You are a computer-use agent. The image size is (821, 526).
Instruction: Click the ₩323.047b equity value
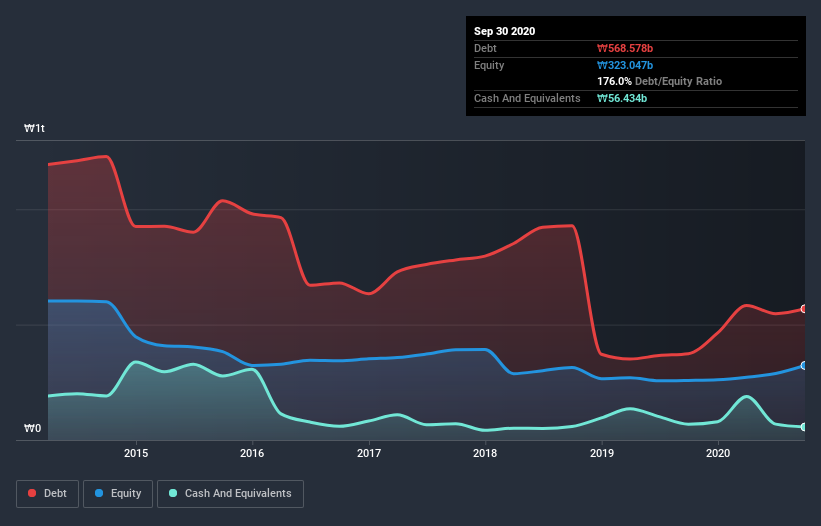pos(625,65)
